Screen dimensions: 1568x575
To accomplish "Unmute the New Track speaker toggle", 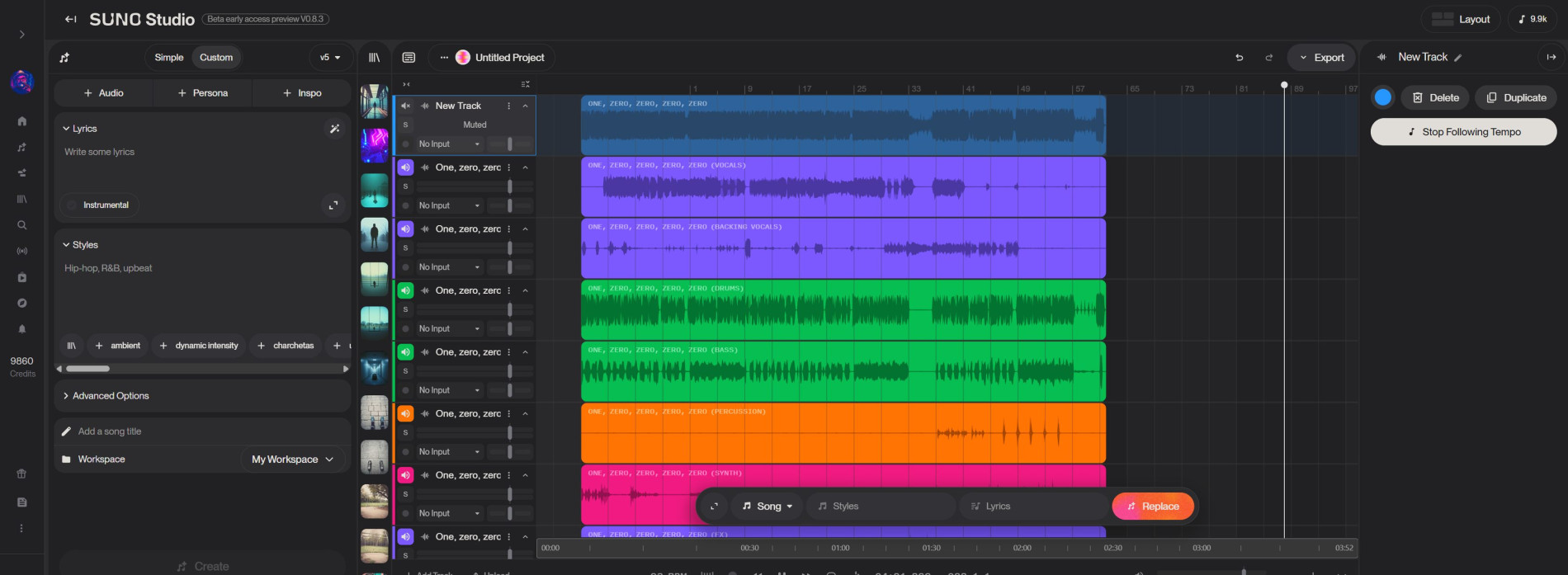I will pyautogui.click(x=405, y=106).
